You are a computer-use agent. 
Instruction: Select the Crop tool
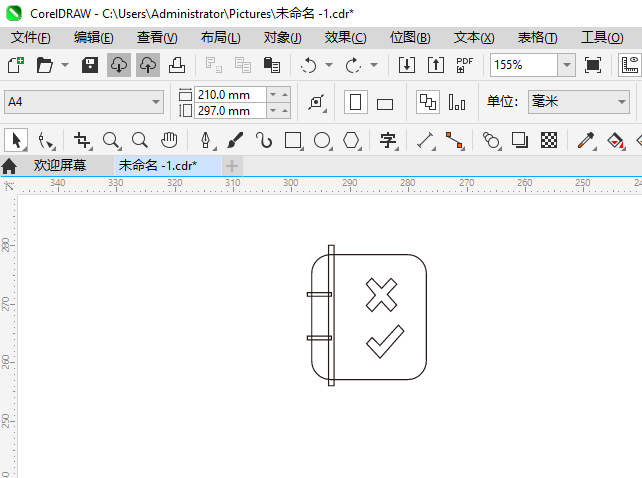tap(82, 140)
